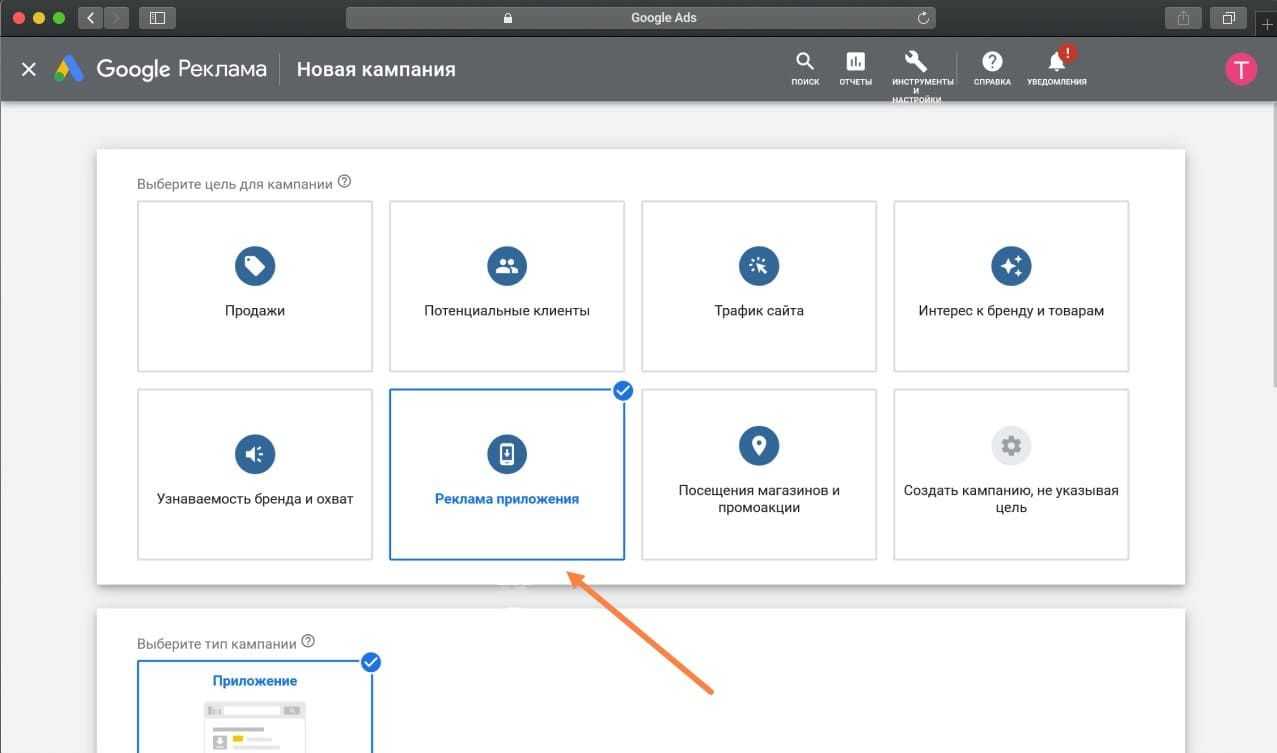Image resolution: width=1277 pixels, height=753 pixels.
Task: Open the Help (Справка) question icon
Action: (x=991, y=62)
